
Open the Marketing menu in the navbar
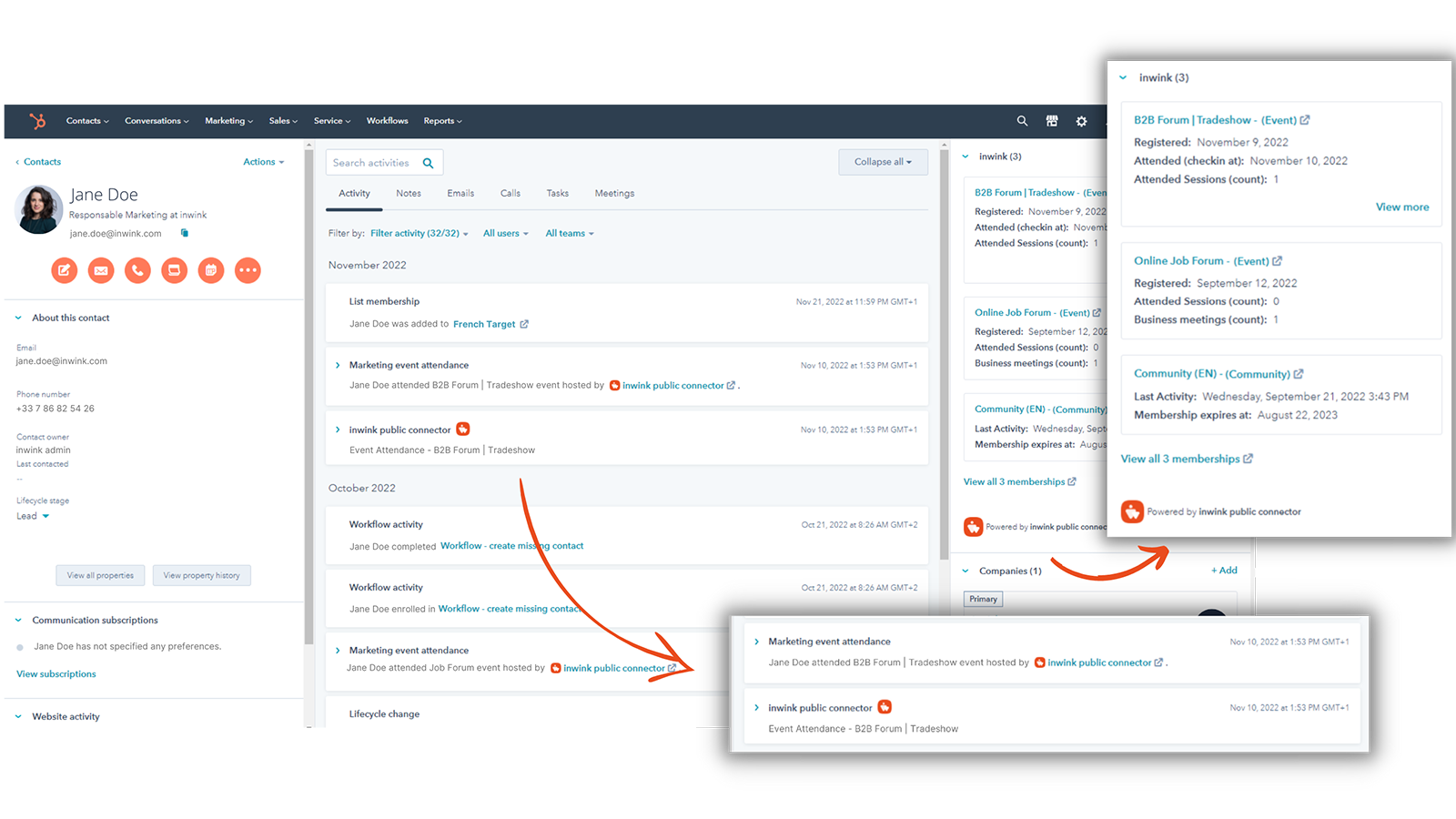pos(228,120)
